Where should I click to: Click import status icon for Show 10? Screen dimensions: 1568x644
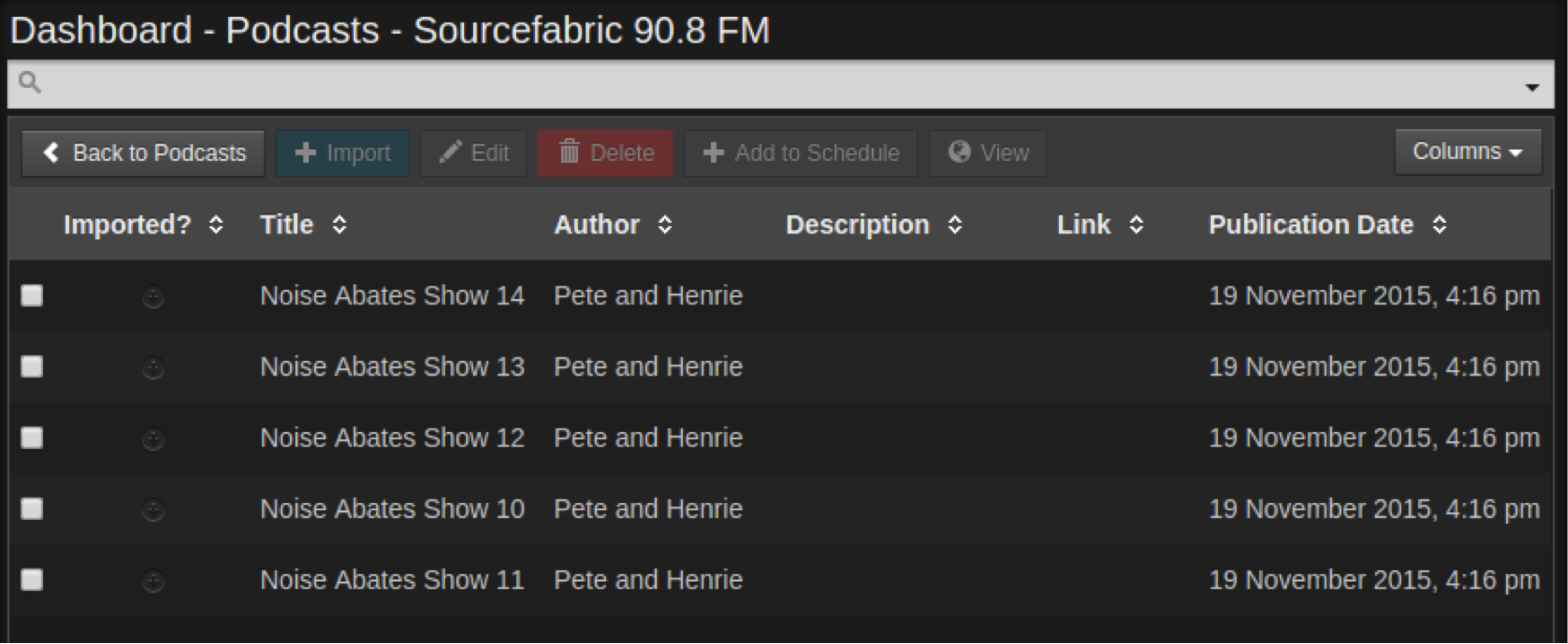click(153, 509)
